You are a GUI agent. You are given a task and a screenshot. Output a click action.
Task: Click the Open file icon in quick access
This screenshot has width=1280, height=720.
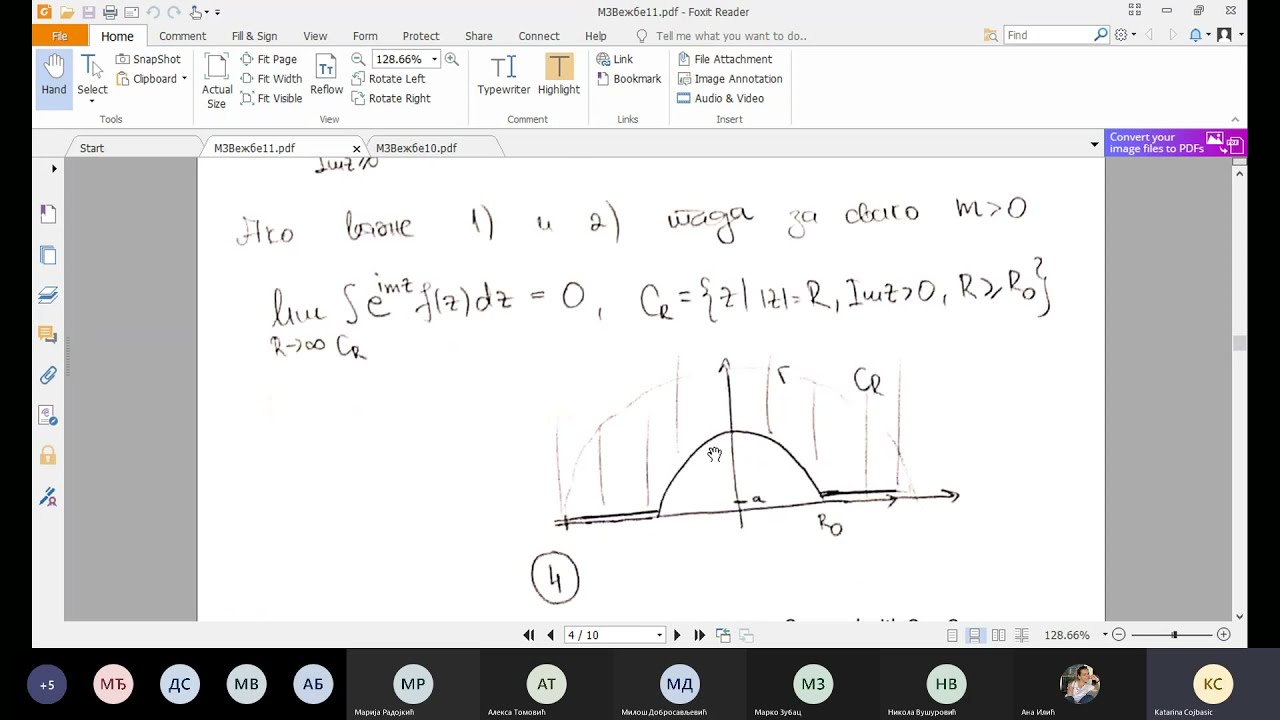coord(66,12)
